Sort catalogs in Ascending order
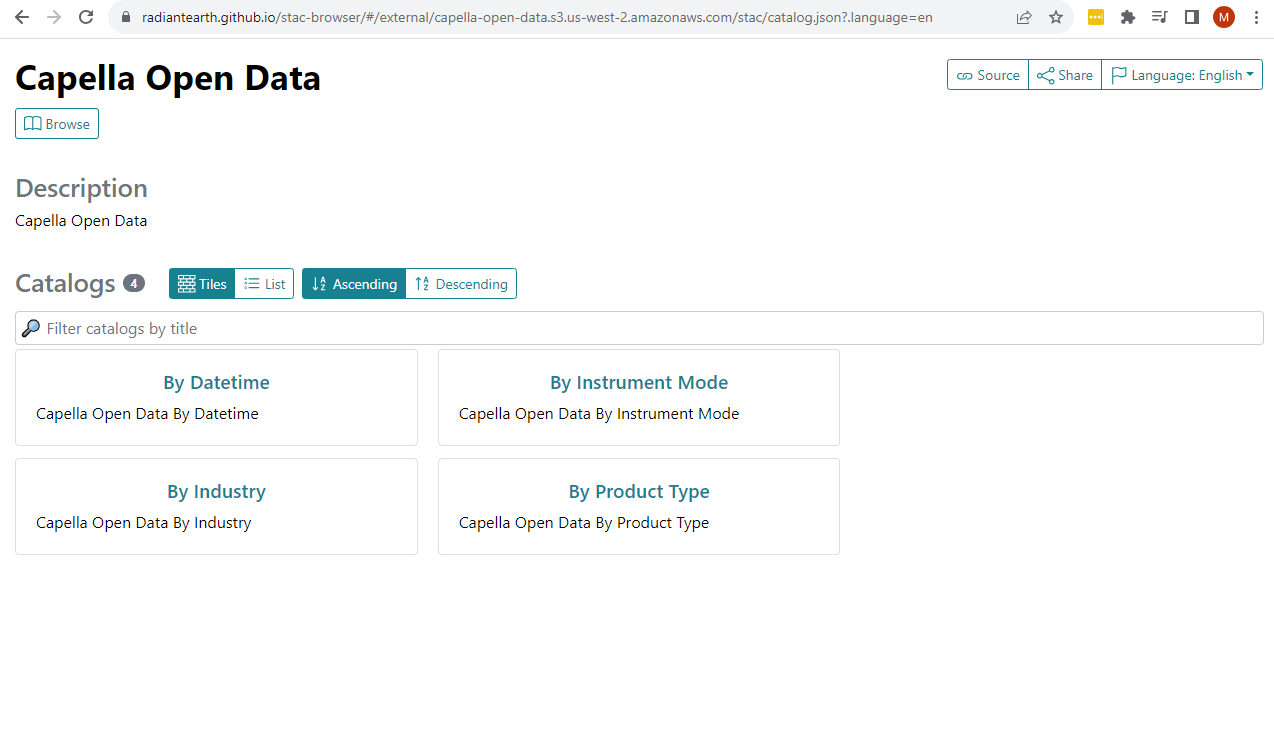This screenshot has width=1274, height=741. coord(354,284)
